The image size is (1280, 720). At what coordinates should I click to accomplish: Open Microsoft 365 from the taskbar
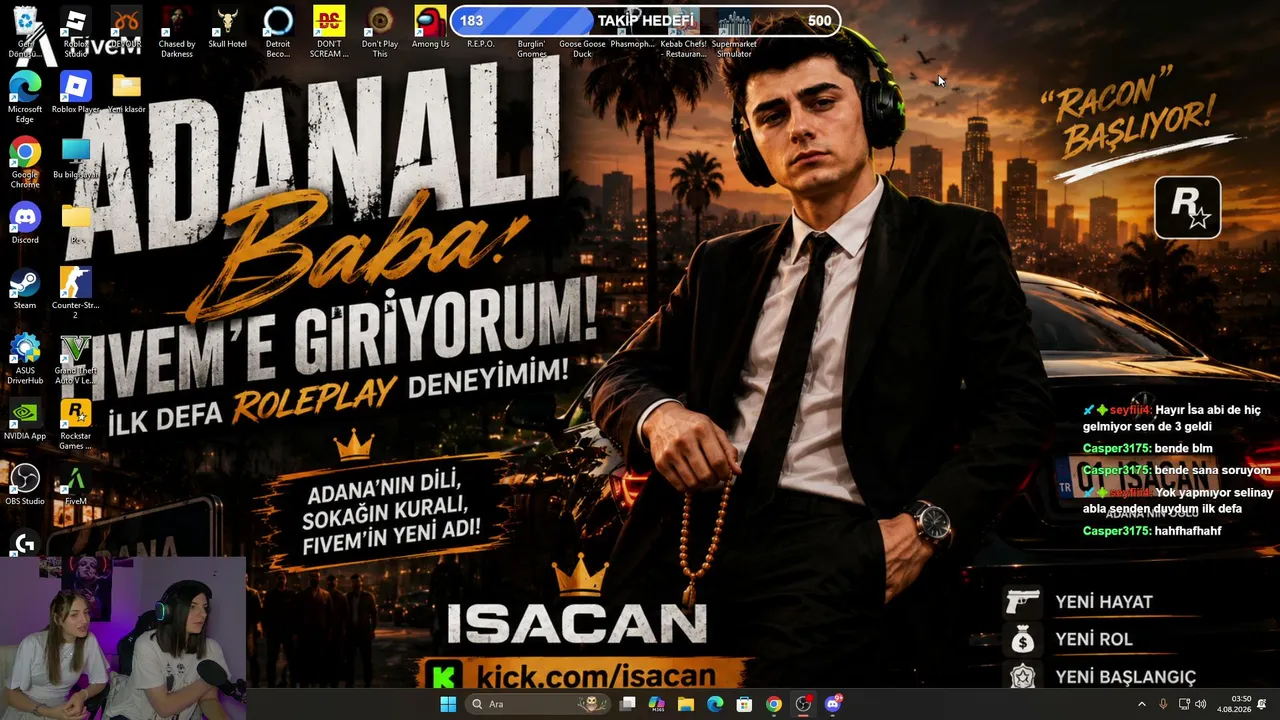(x=657, y=704)
